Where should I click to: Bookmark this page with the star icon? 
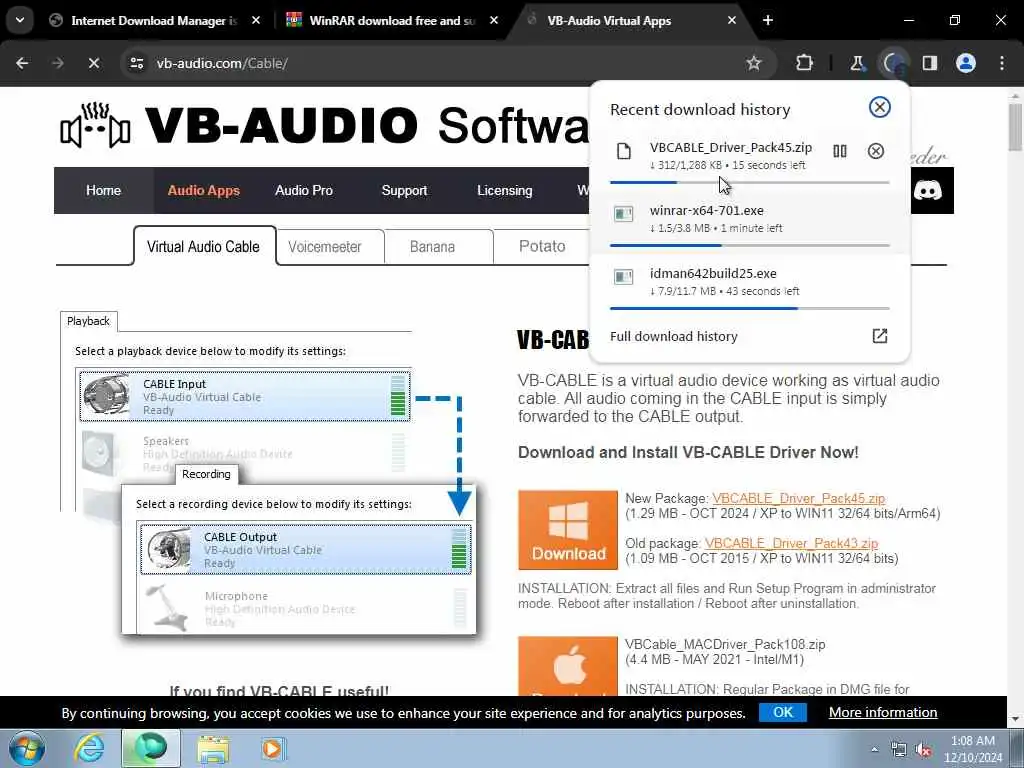pos(754,63)
